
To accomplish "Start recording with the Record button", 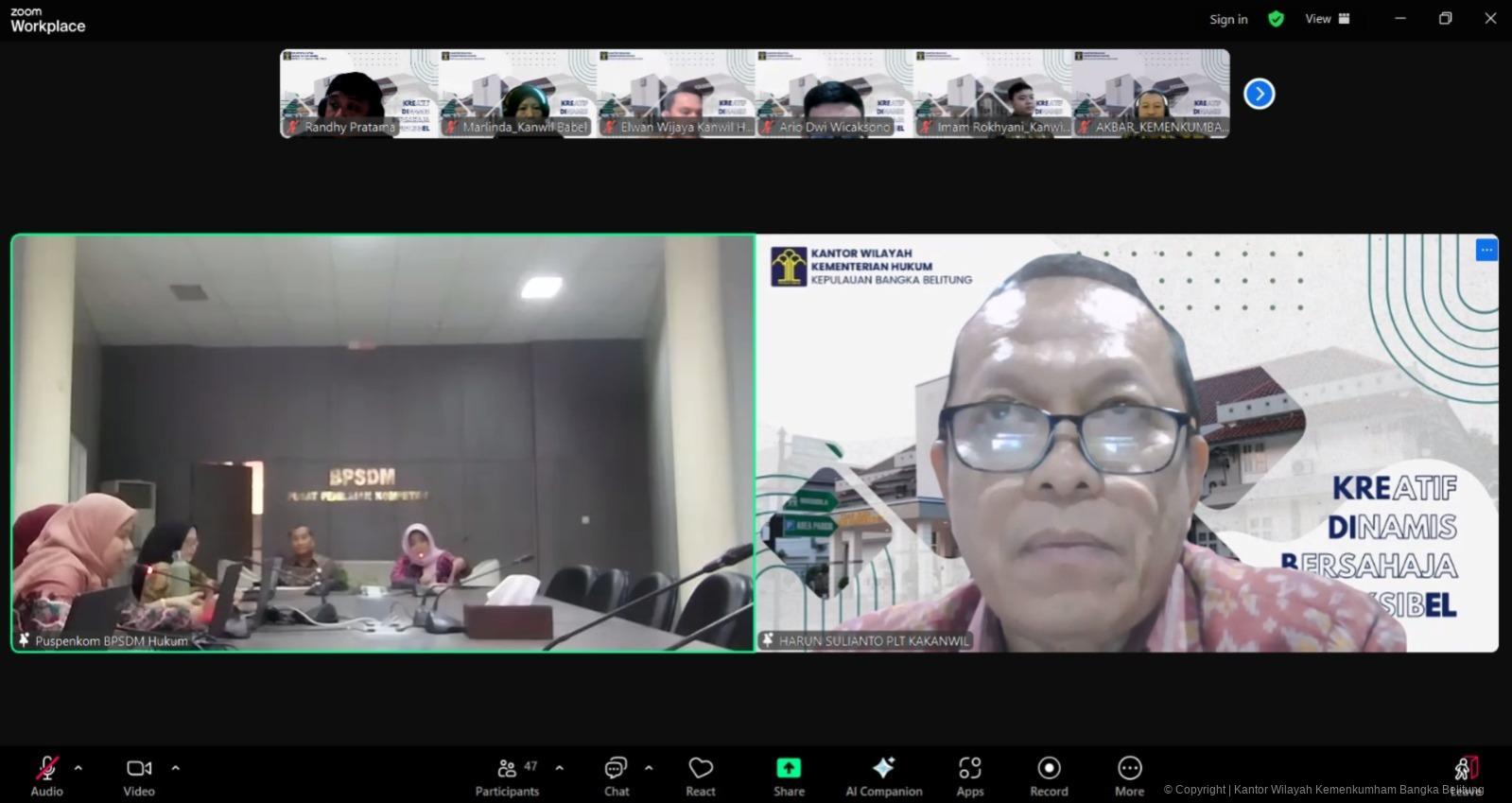I will click(1049, 775).
